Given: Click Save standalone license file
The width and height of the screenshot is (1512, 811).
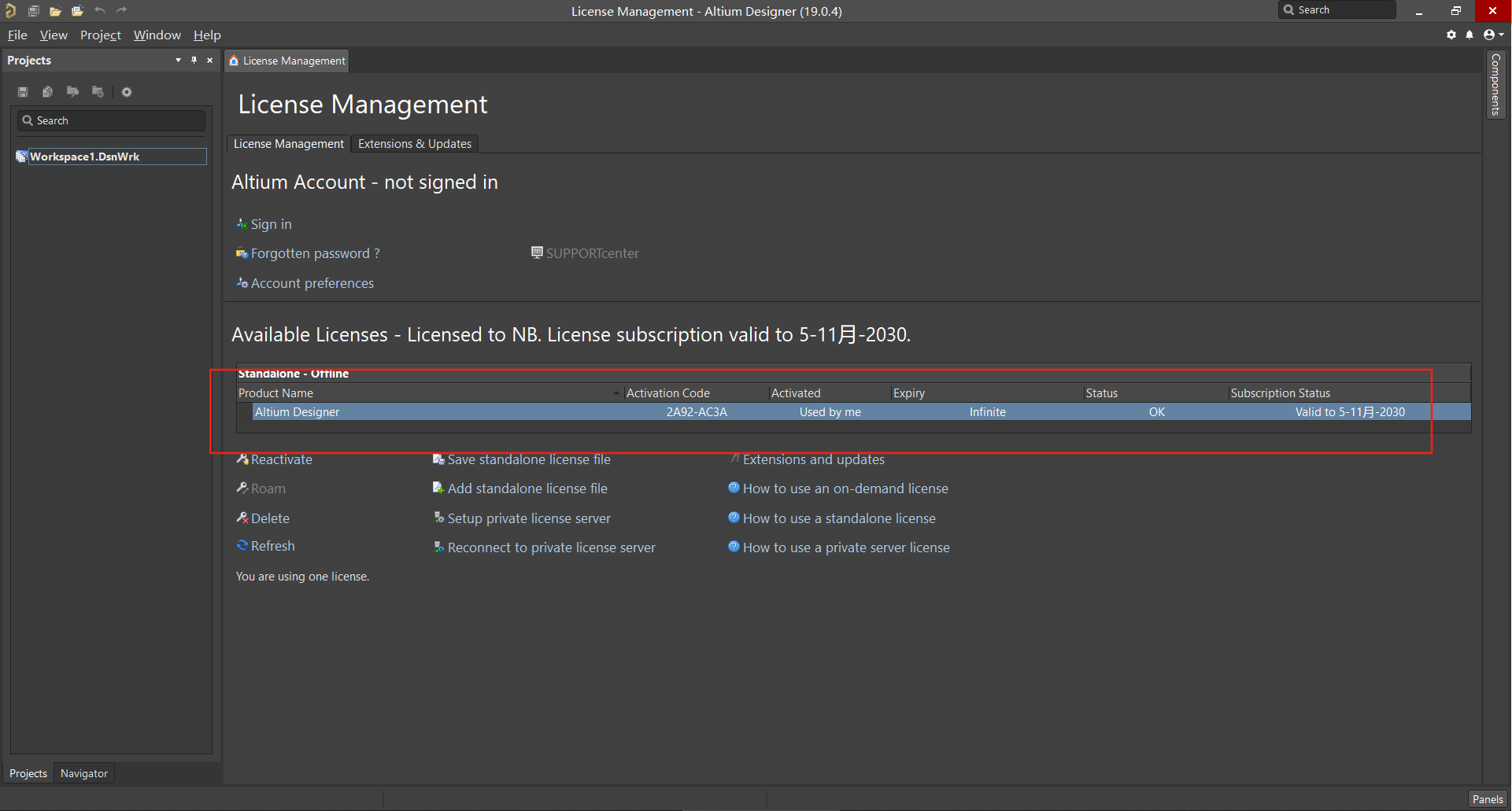Looking at the screenshot, I should (529, 459).
